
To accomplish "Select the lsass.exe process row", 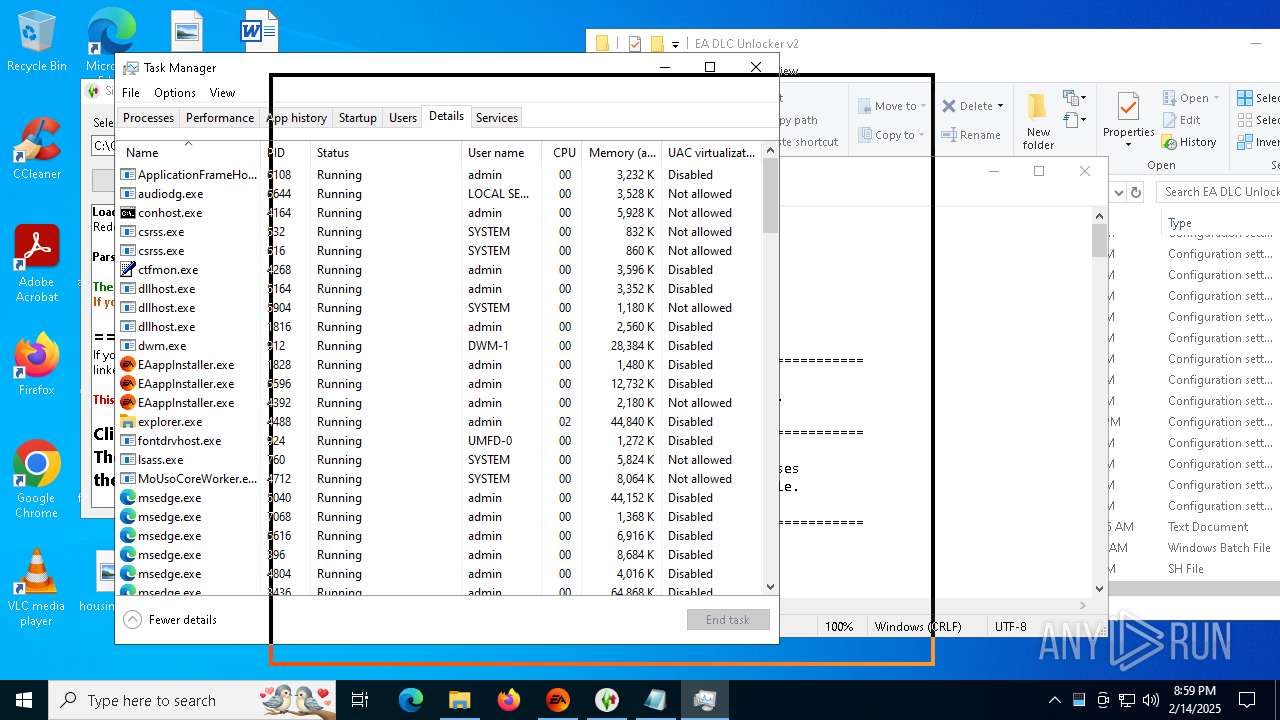I will coord(439,460).
